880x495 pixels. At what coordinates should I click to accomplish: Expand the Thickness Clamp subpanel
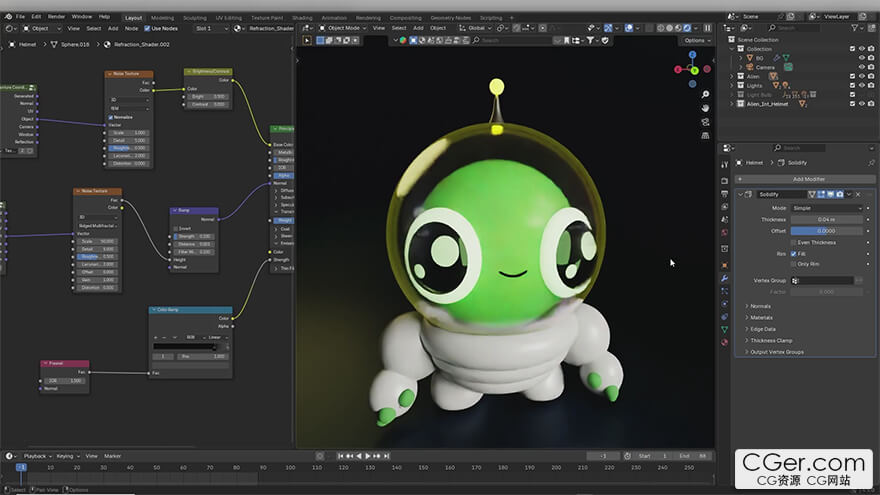click(x=770, y=340)
